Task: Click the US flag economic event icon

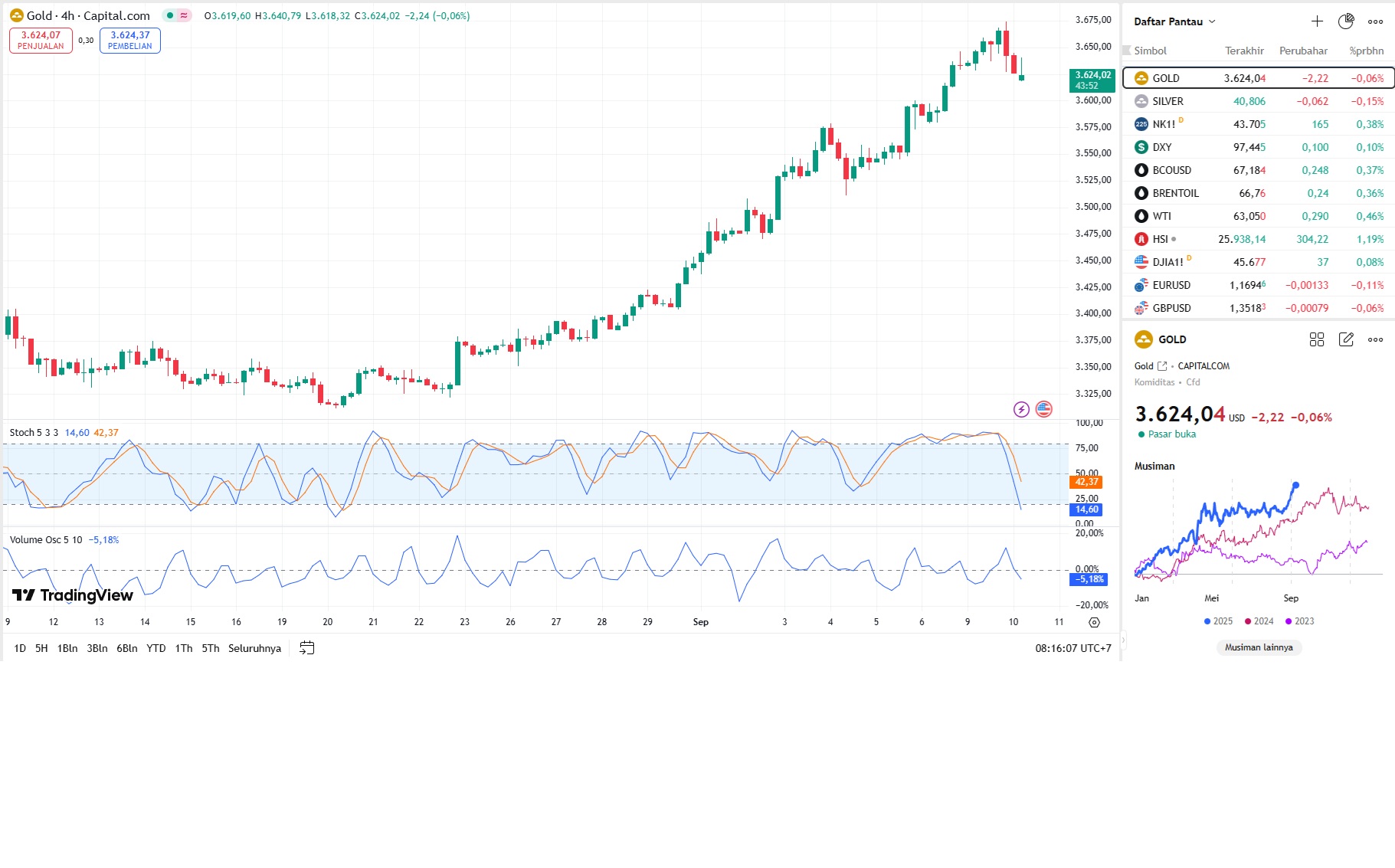Action: click(1043, 409)
